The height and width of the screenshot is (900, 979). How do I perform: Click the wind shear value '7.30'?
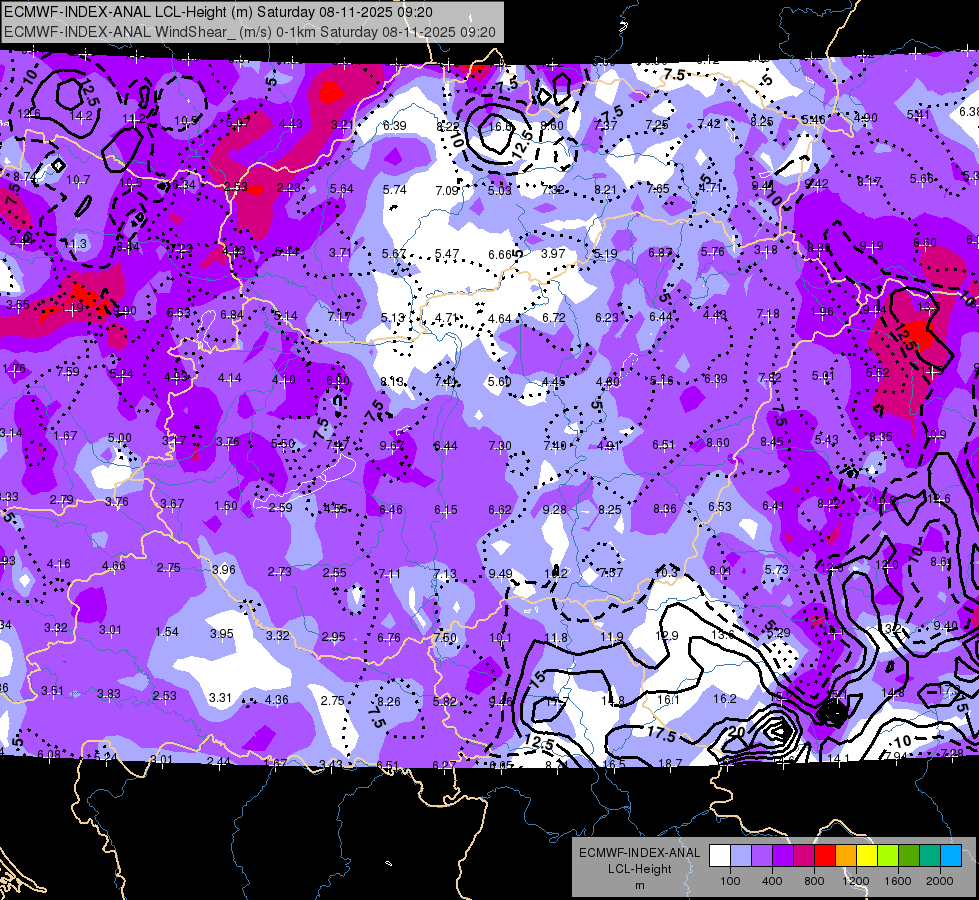pos(499,445)
